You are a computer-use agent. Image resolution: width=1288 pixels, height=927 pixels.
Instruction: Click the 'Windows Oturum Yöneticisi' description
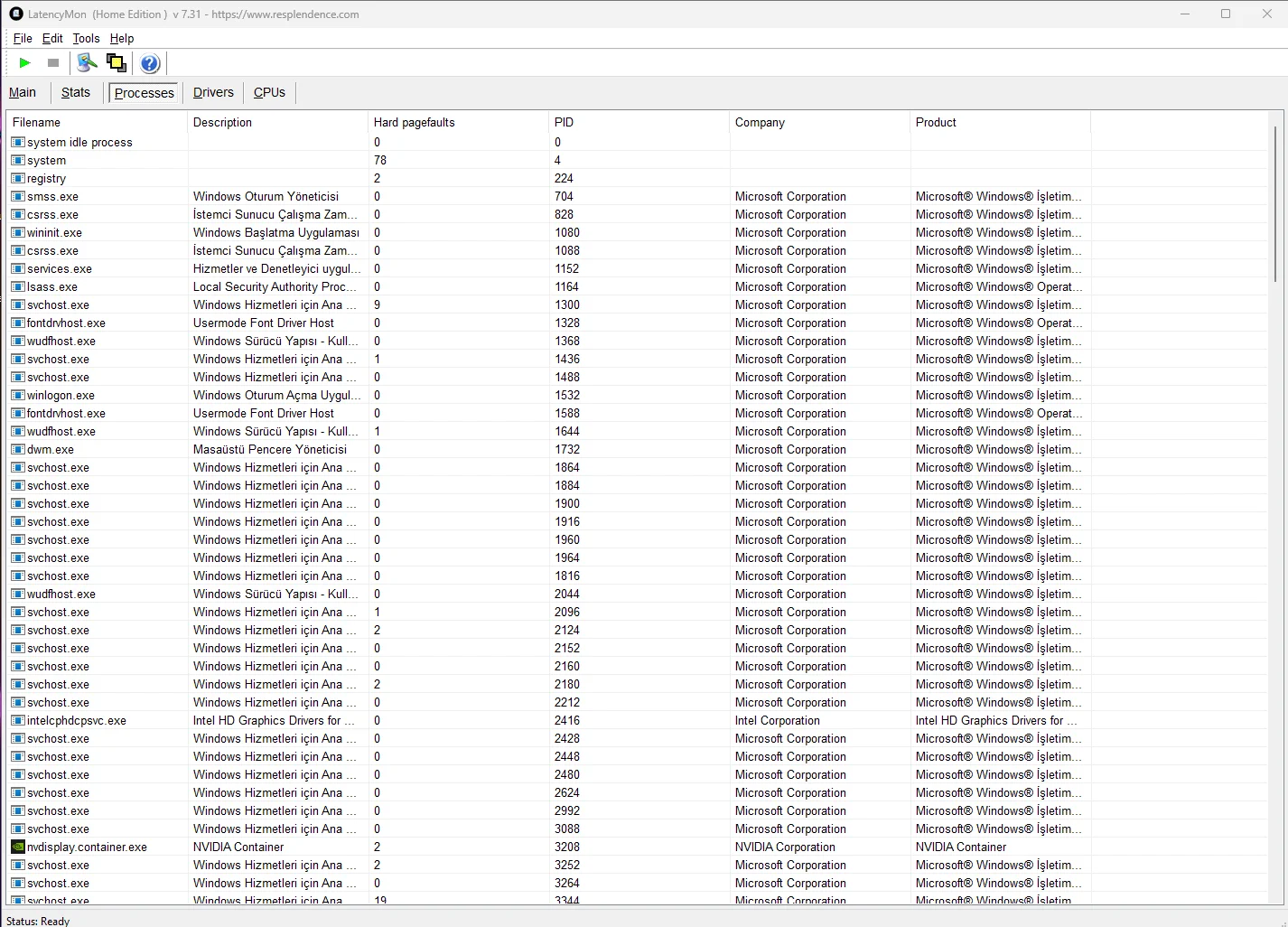266,196
